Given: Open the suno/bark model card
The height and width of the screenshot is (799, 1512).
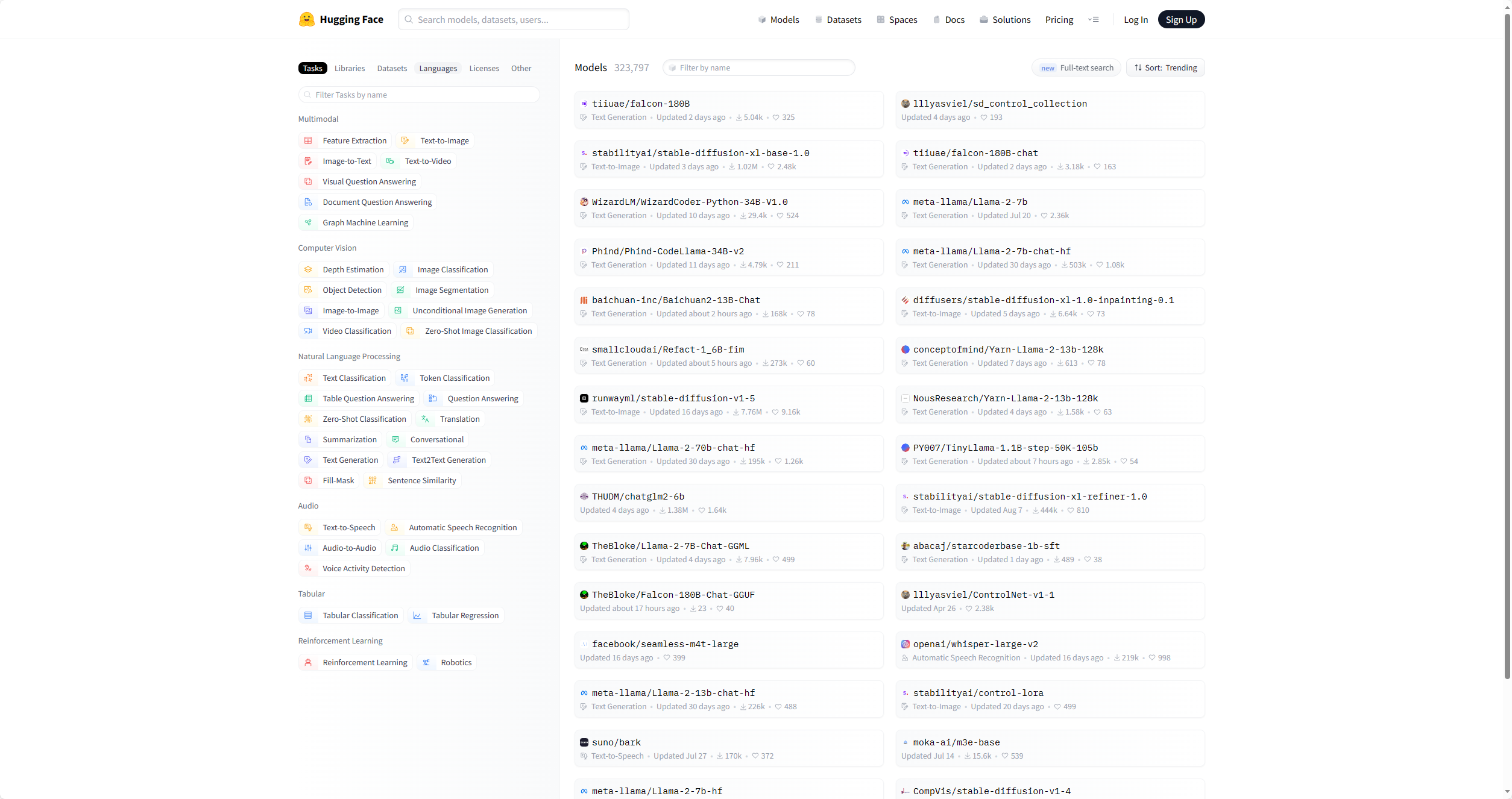Looking at the screenshot, I should (729, 748).
